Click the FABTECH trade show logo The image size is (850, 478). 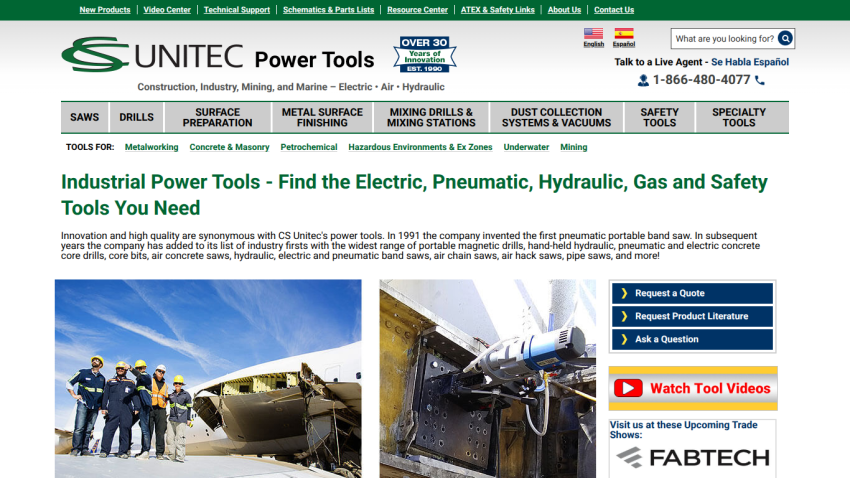click(693, 457)
